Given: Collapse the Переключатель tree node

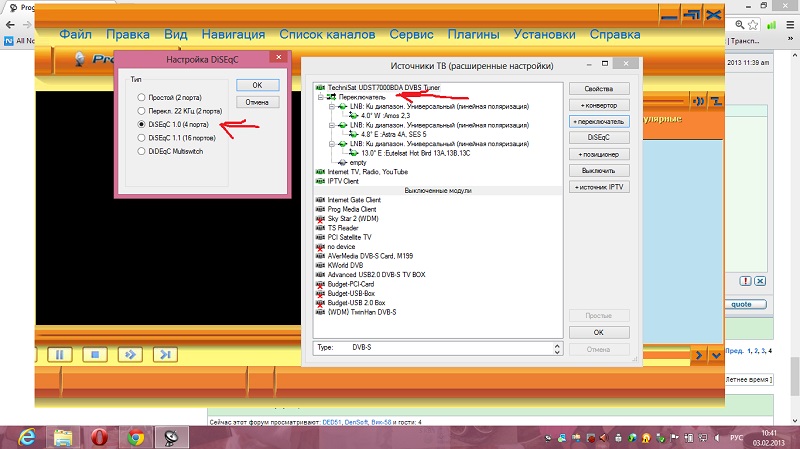Looking at the screenshot, I should pos(321,97).
